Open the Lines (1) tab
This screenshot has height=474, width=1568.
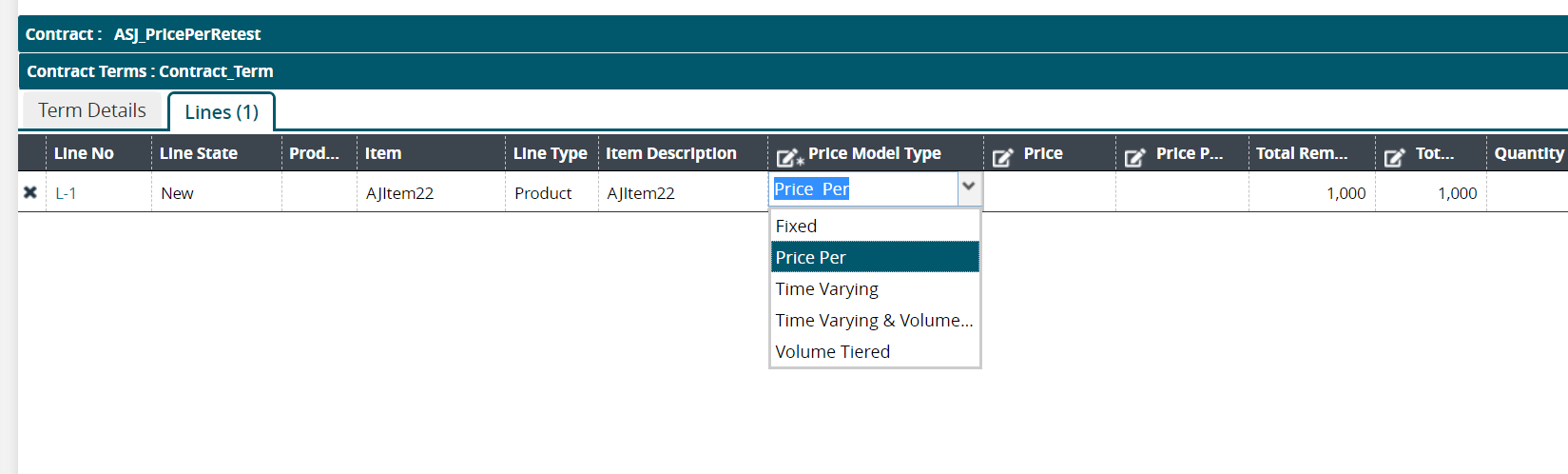coord(222,112)
